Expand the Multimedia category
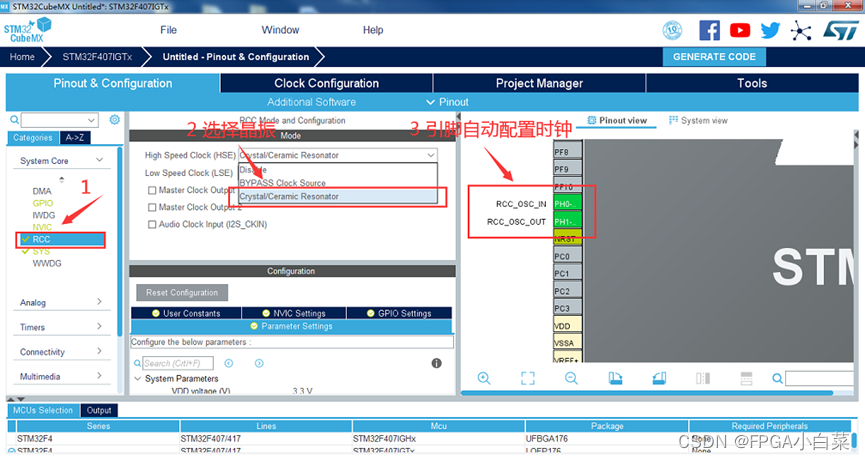This screenshot has height=460, width=865. point(99,376)
